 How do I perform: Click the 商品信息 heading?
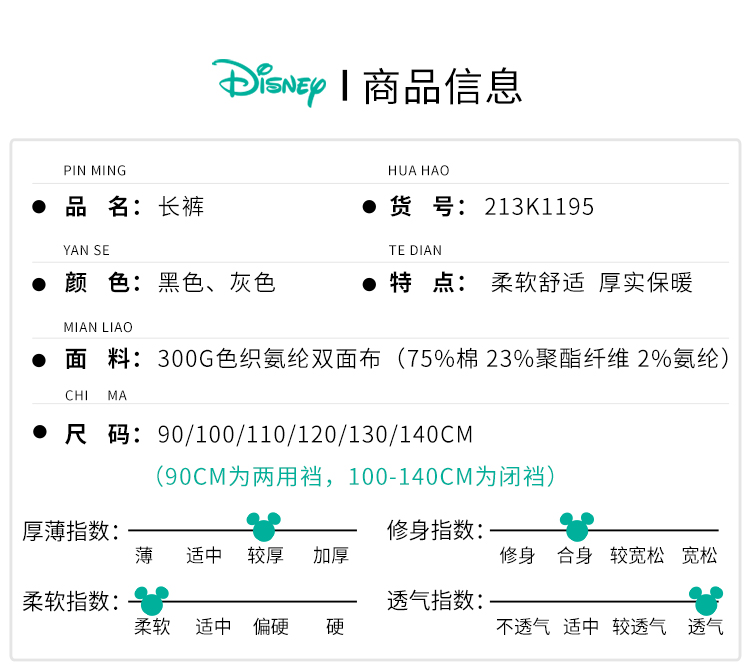click(x=442, y=86)
